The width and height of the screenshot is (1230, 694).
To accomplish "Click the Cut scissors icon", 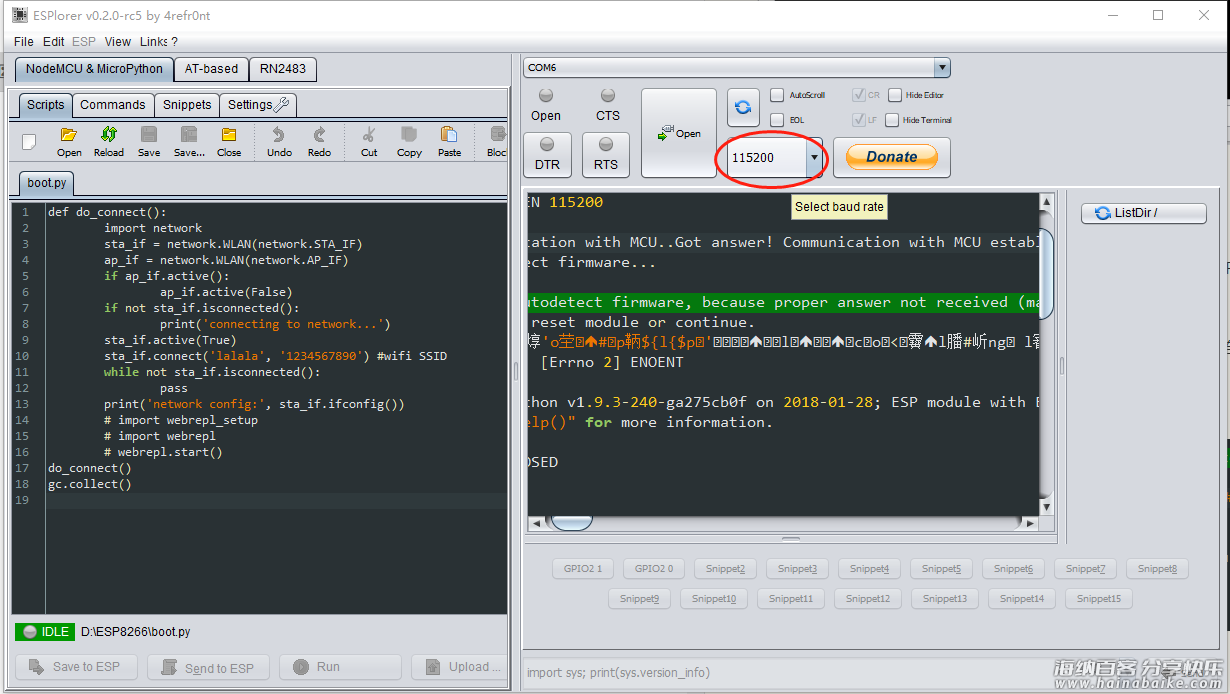I will tap(369, 141).
